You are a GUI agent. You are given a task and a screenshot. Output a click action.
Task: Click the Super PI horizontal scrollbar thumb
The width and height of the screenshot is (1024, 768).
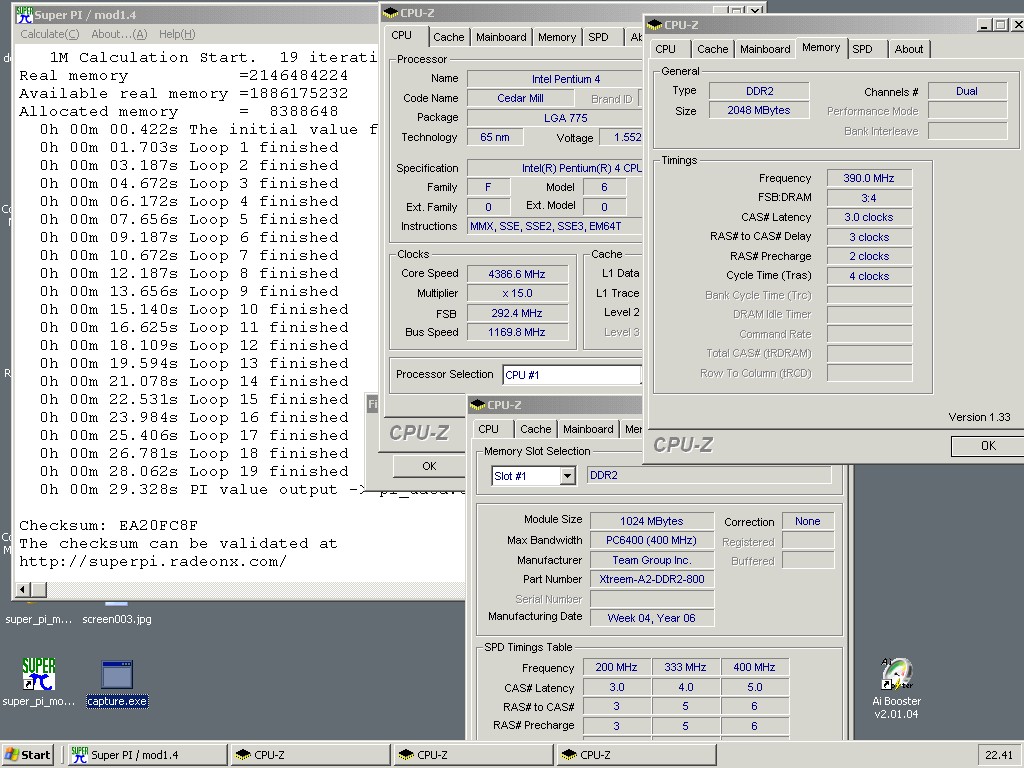[39, 590]
